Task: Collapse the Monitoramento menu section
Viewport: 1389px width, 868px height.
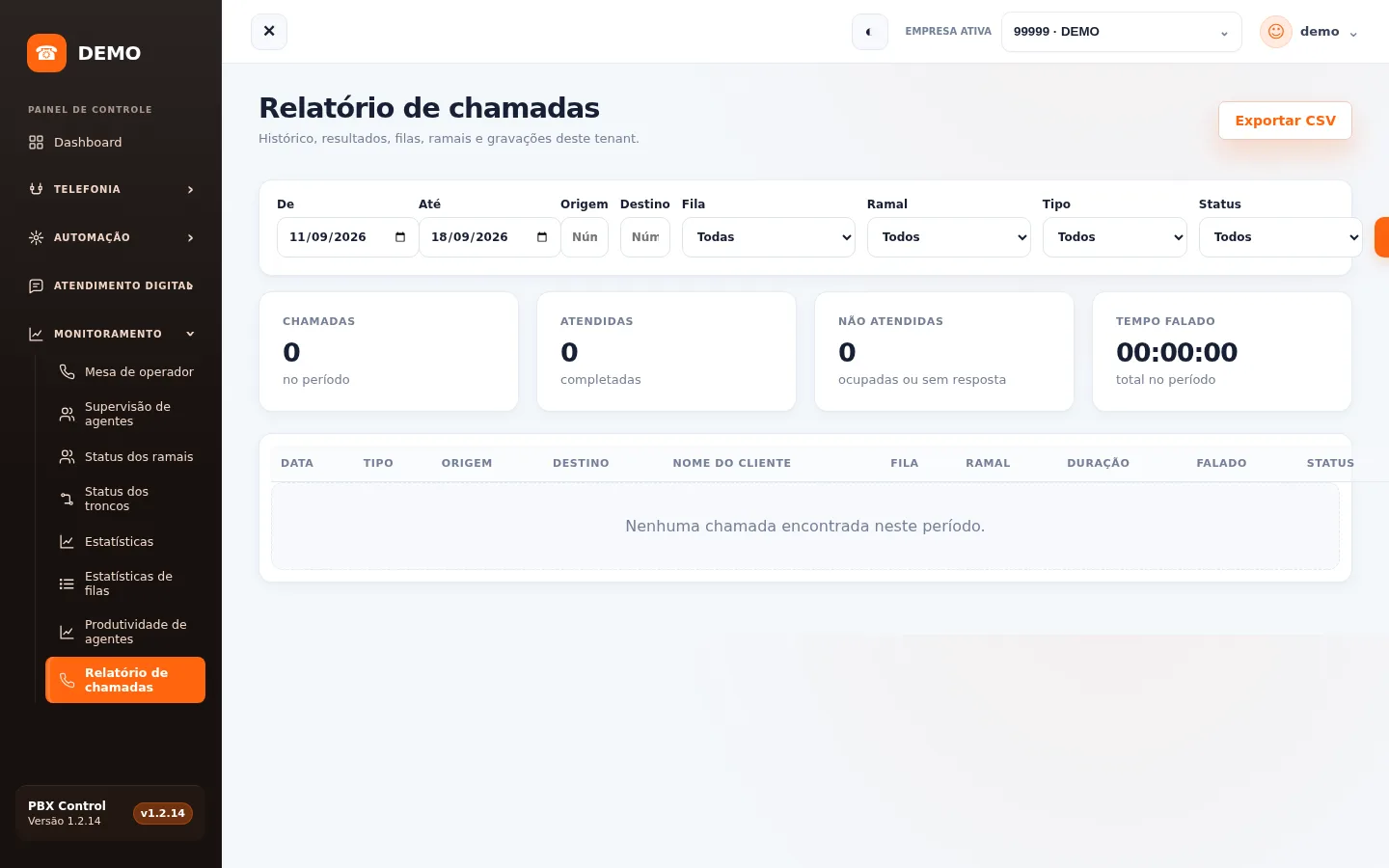Action: (x=111, y=334)
